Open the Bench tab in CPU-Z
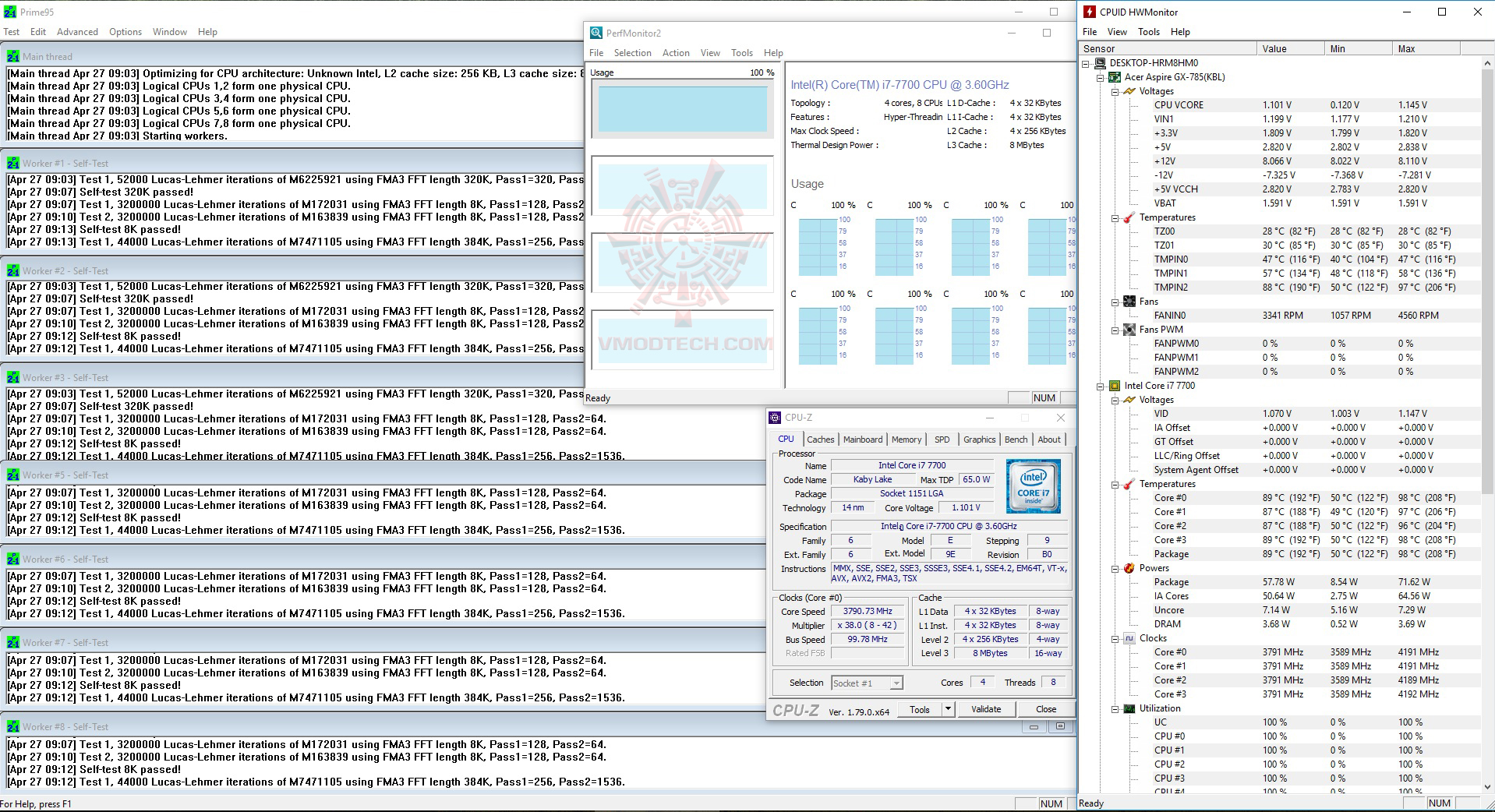1495x812 pixels. click(x=1016, y=440)
